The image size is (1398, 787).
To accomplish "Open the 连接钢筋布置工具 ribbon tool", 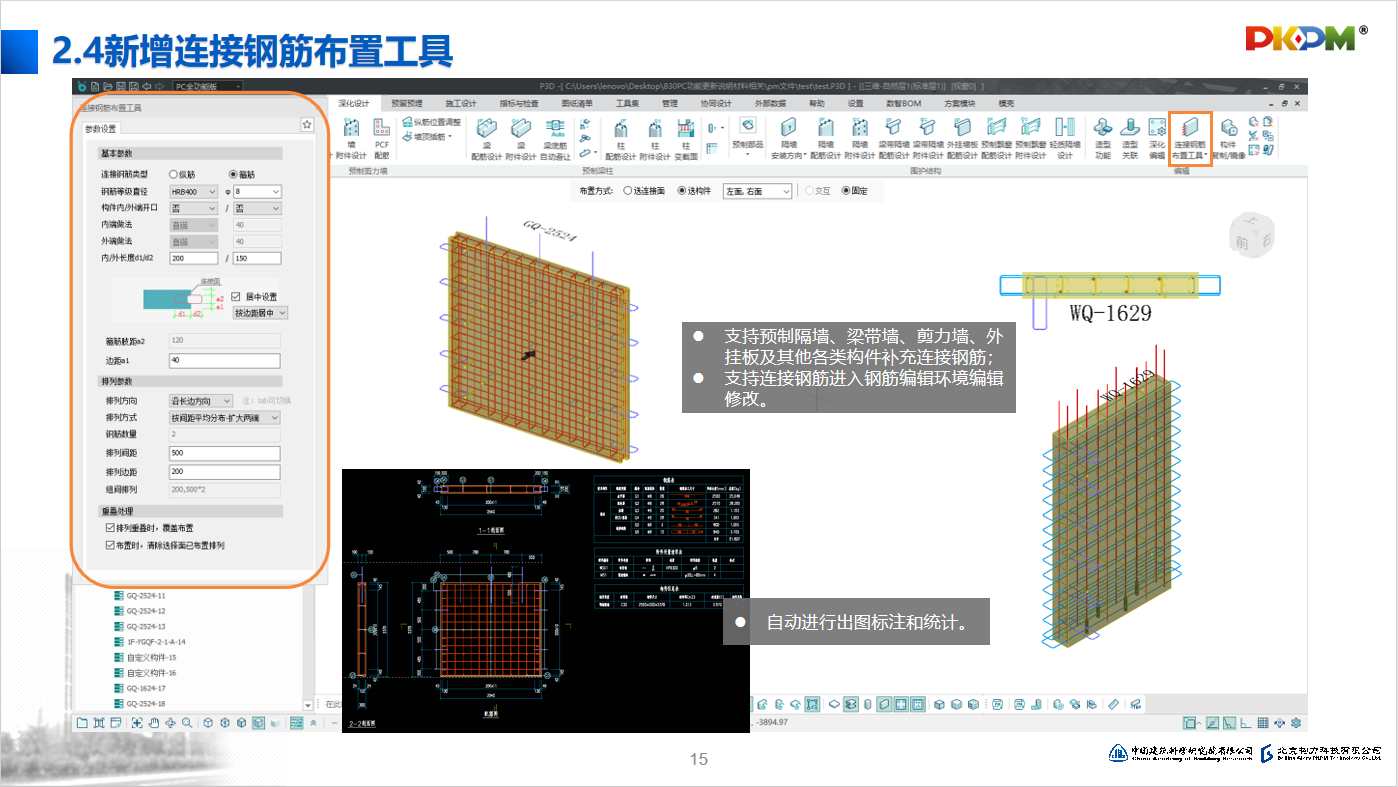I will [1189, 138].
